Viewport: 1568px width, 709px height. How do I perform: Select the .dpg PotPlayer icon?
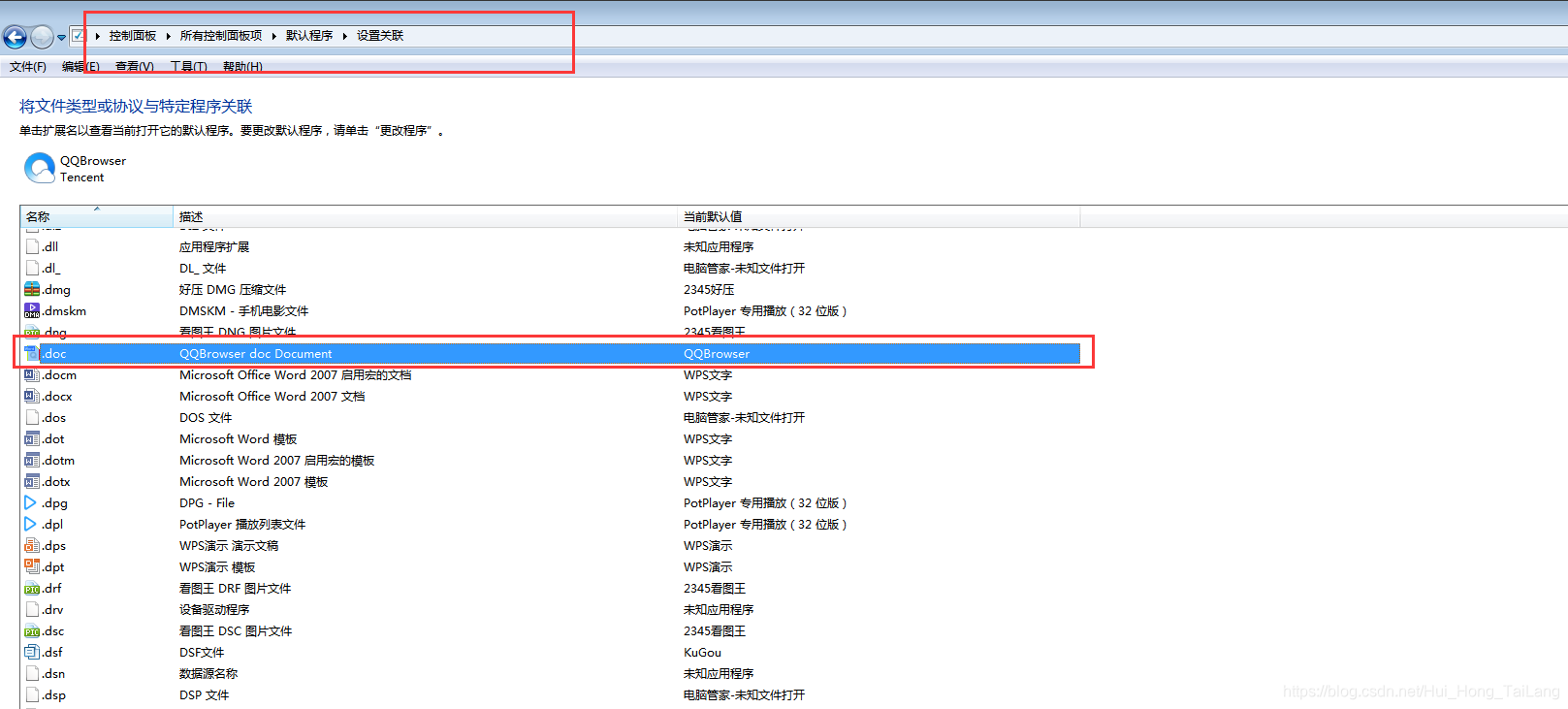32,502
